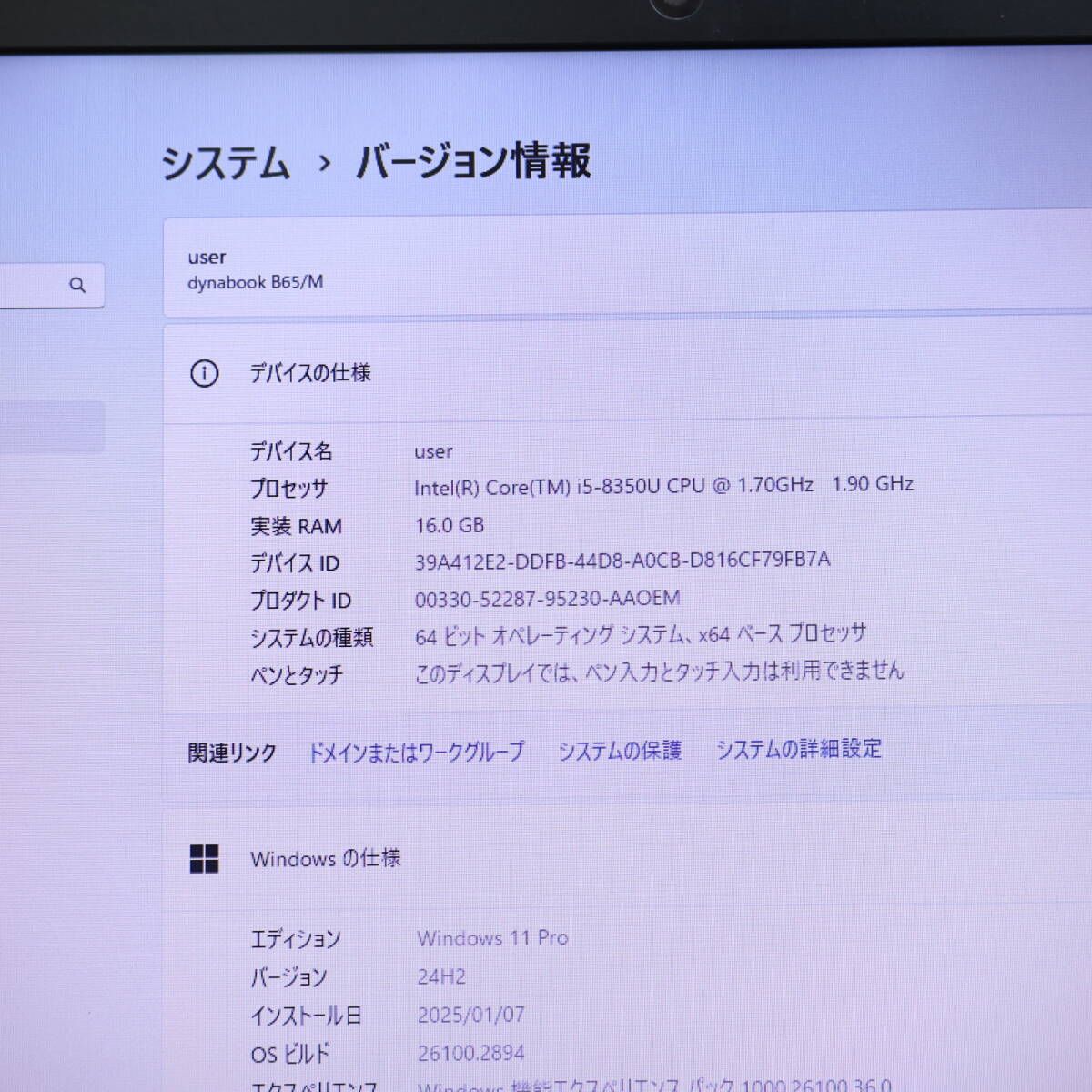The image size is (1092, 1092).
Task: Click the device specifications info icon
Action: point(204,373)
